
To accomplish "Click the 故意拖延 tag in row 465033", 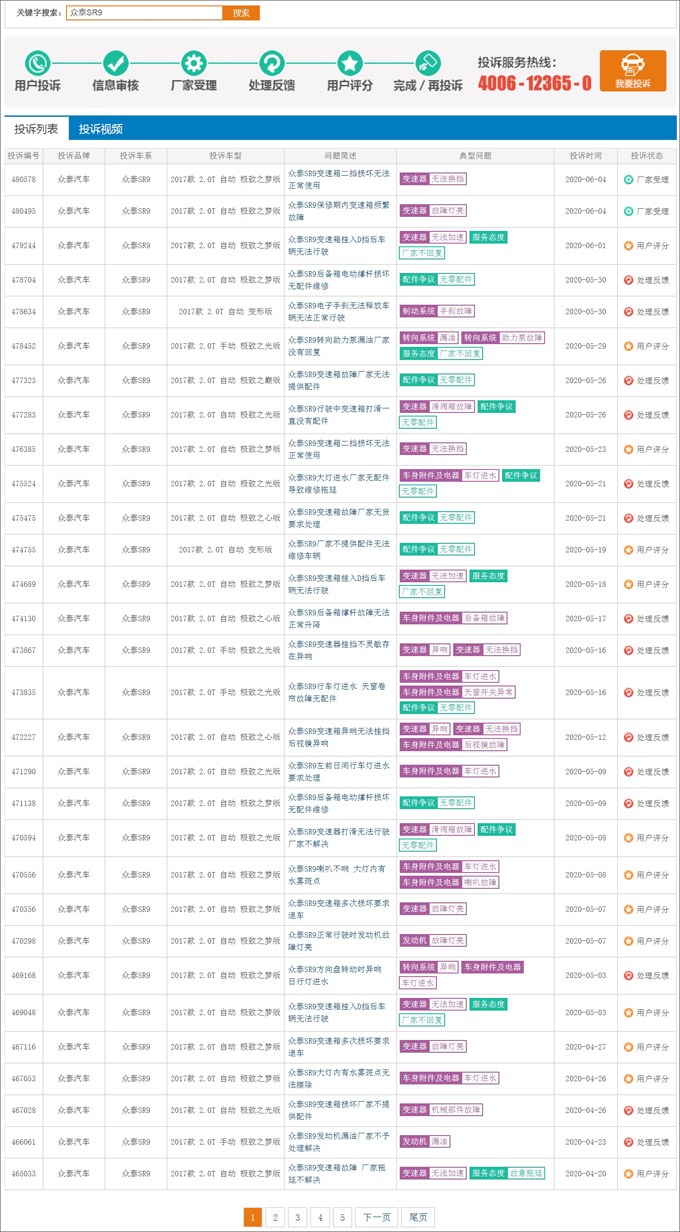I will click(x=526, y=1173).
